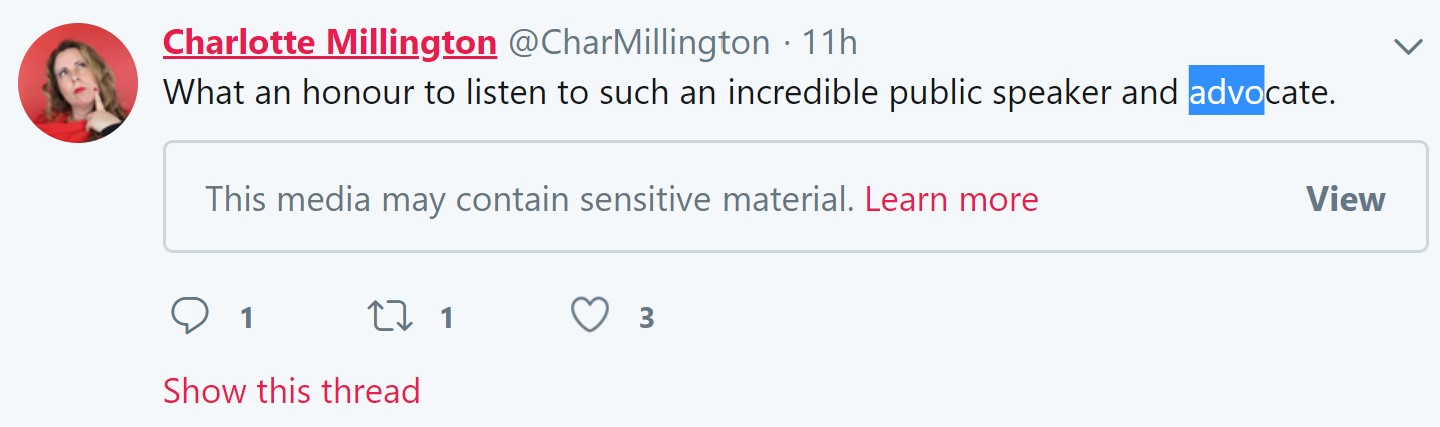1440x427 pixels.
Task: Retweet using the retweet arrows icon
Action: (x=389, y=317)
